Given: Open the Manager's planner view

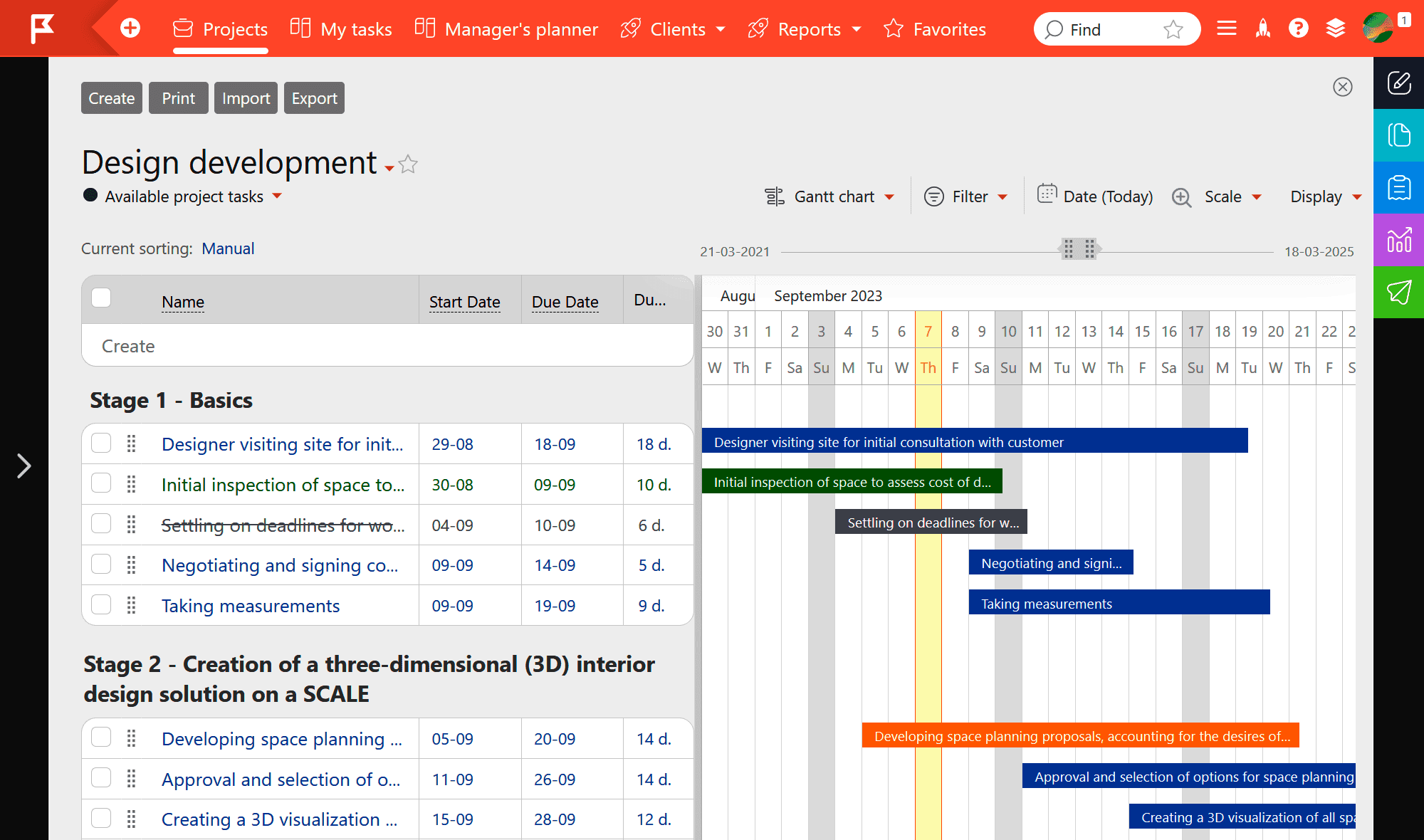Looking at the screenshot, I should click(x=506, y=28).
